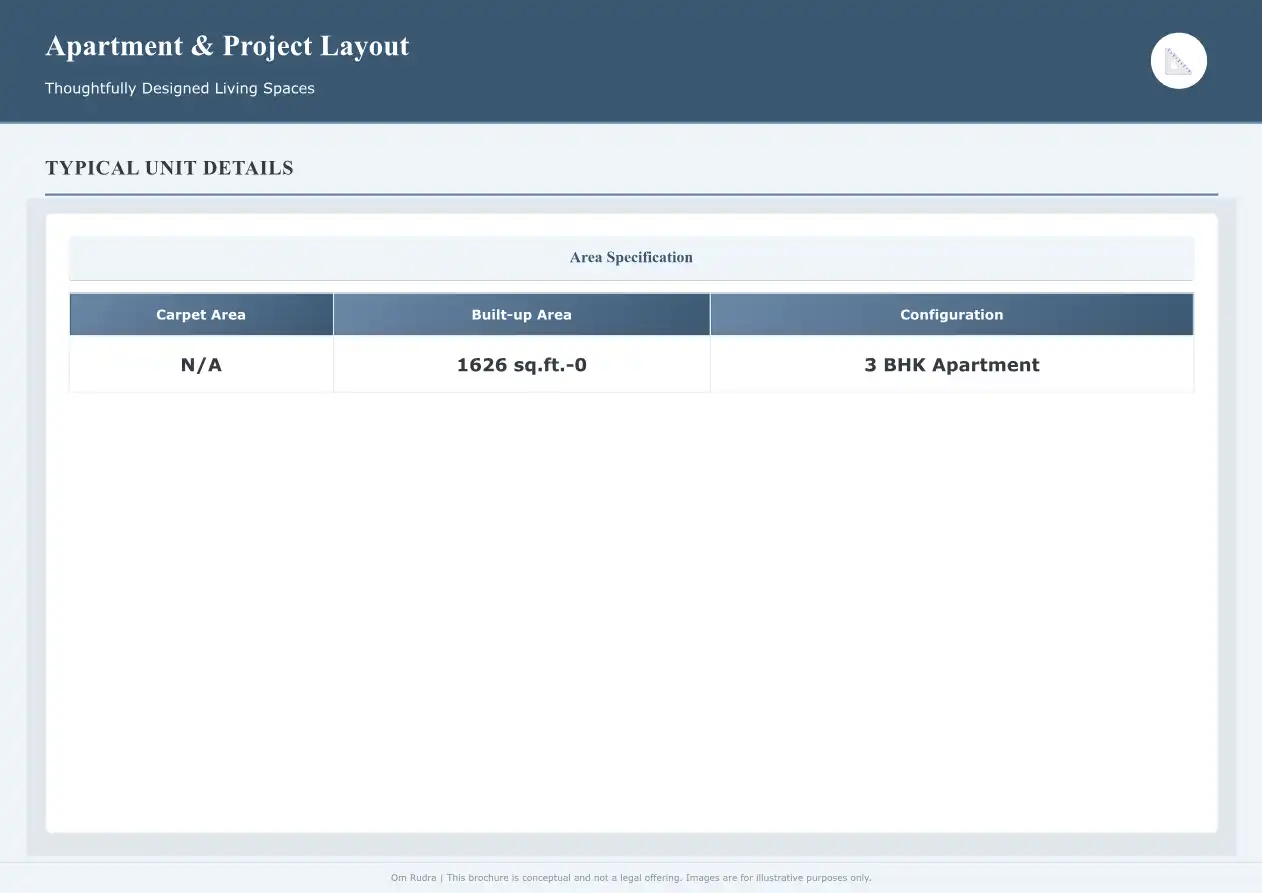Click the Typical Unit Details heading
Screen dimensions: 1262x893
pyautogui.click(x=169, y=168)
